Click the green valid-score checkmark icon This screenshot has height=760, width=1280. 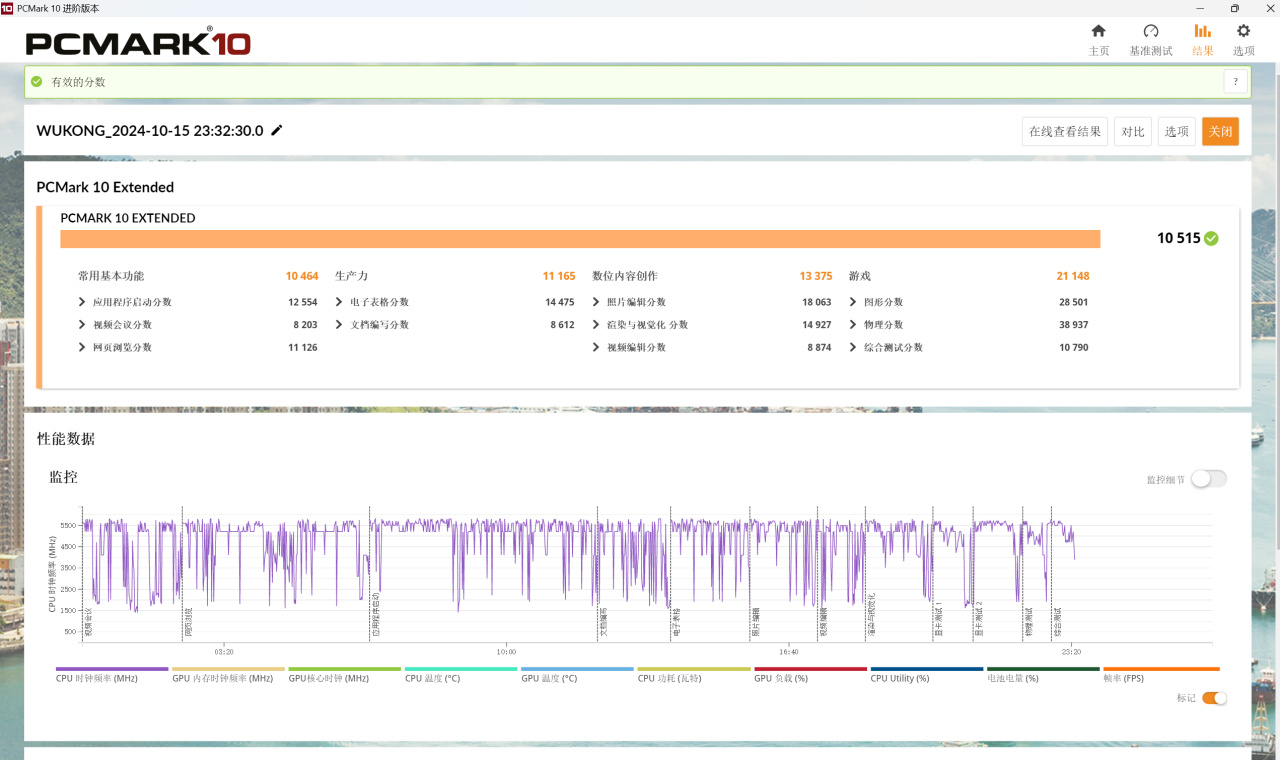point(37,82)
